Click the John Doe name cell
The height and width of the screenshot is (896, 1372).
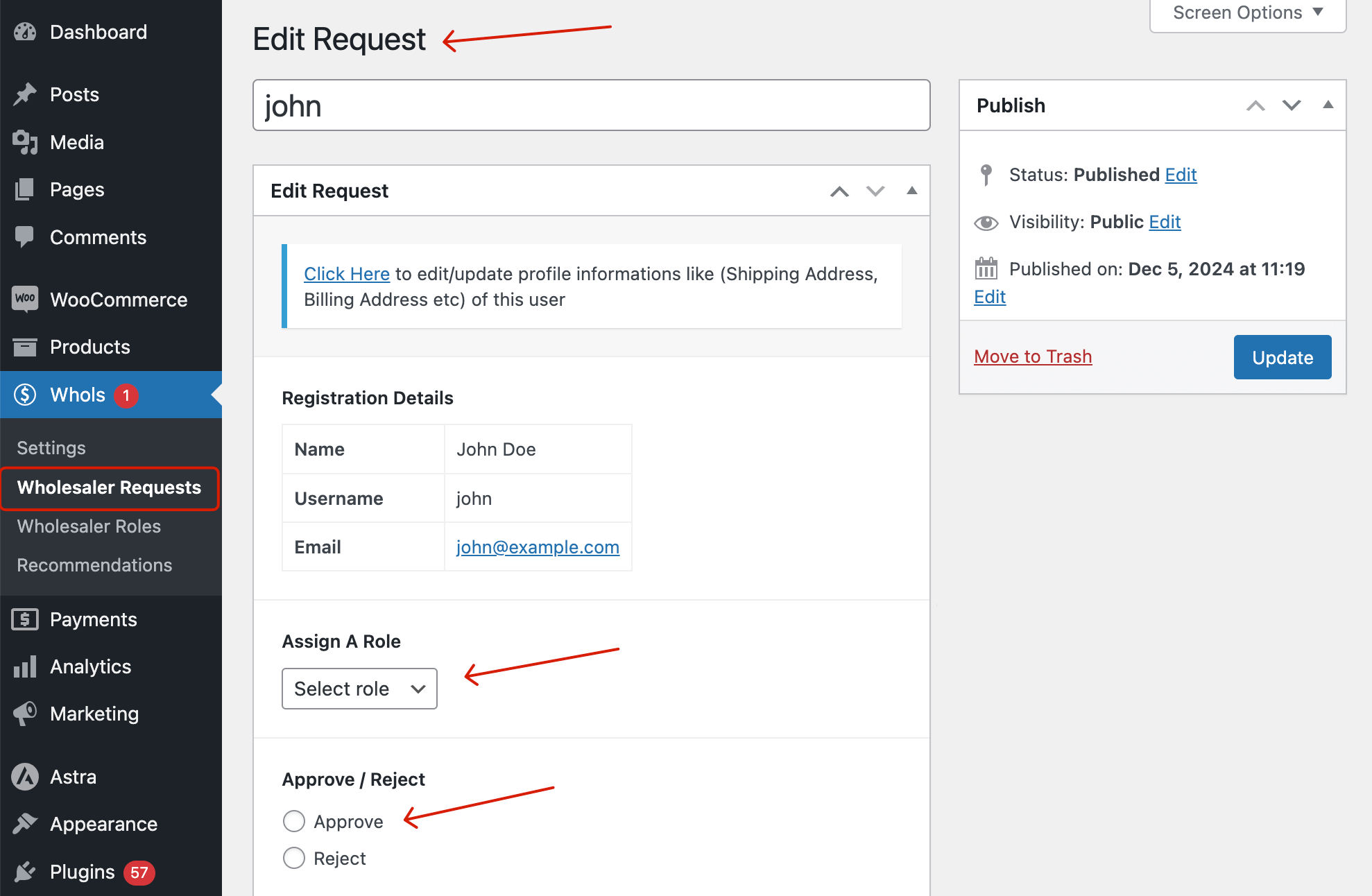pyautogui.click(x=538, y=449)
